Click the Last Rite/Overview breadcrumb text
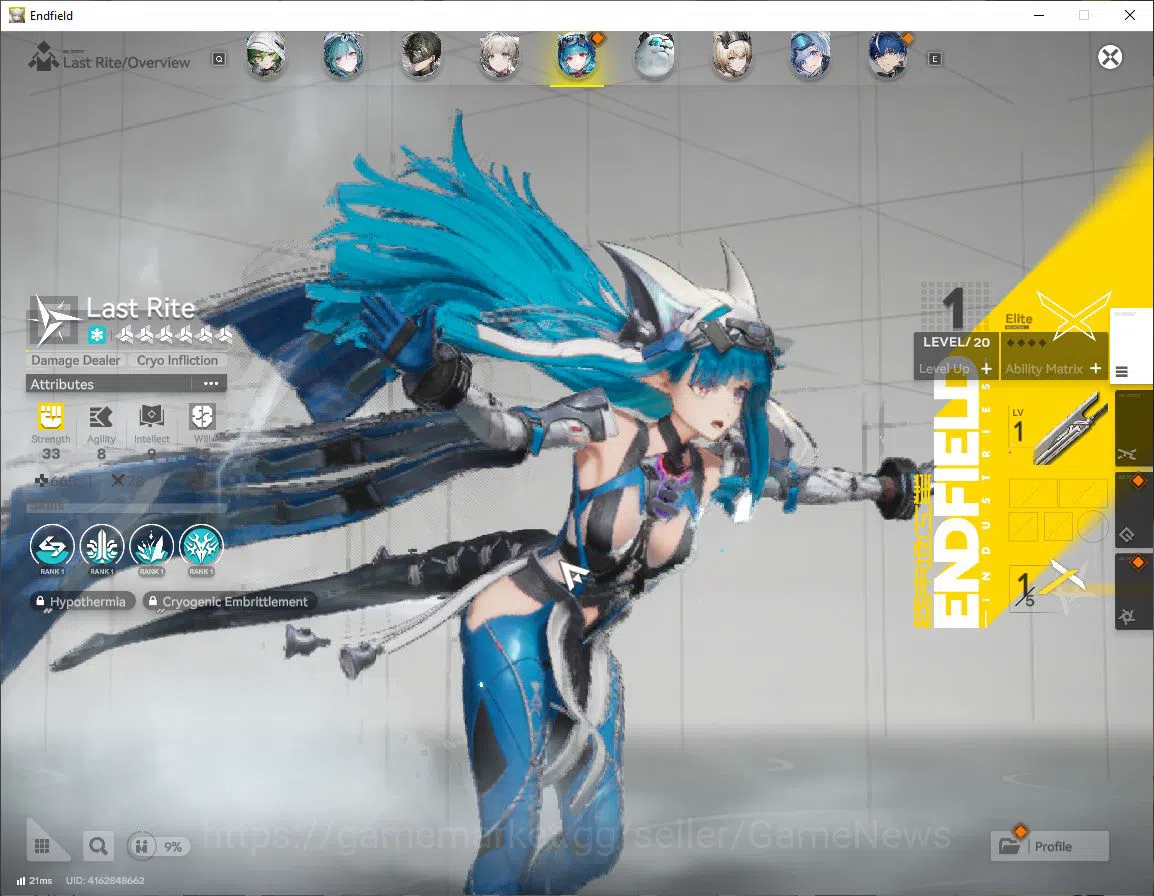 pyautogui.click(x=127, y=63)
